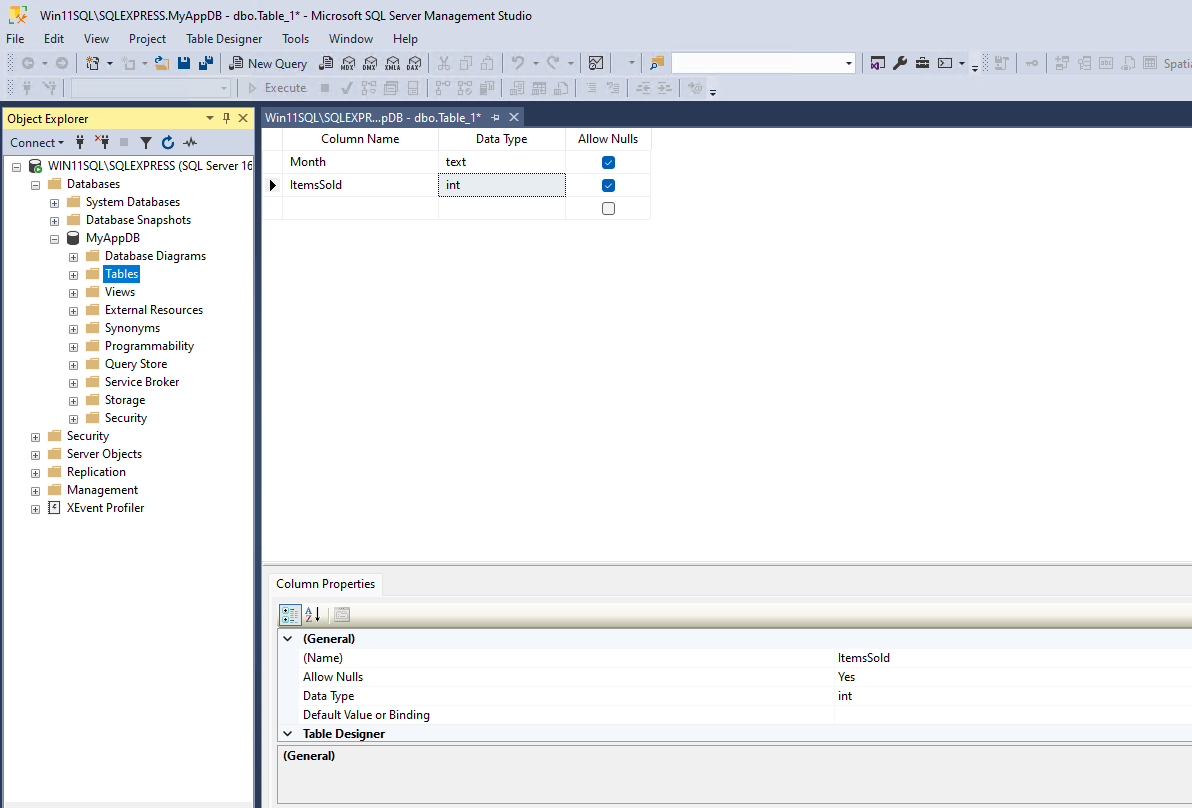Open the Toolbox icon
This screenshot has width=1192, height=808.
pos(922,63)
